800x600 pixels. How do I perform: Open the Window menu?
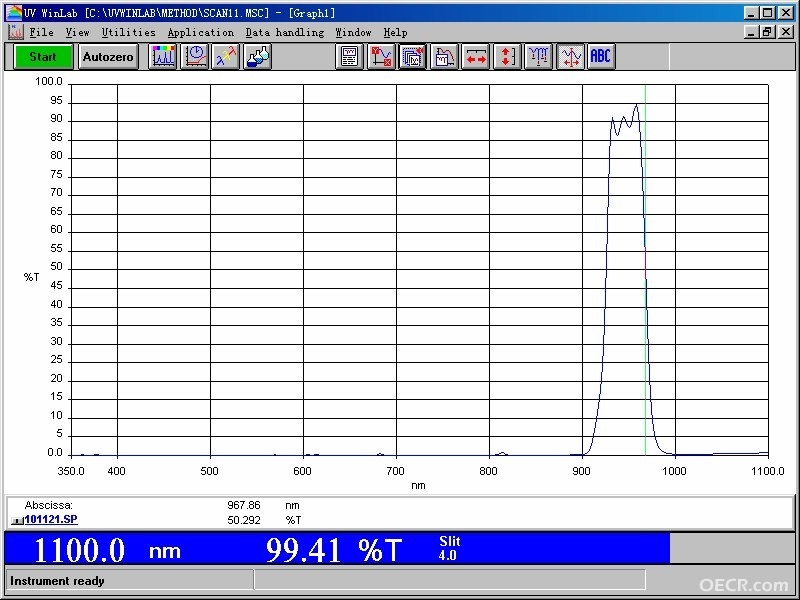[x=353, y=33]
